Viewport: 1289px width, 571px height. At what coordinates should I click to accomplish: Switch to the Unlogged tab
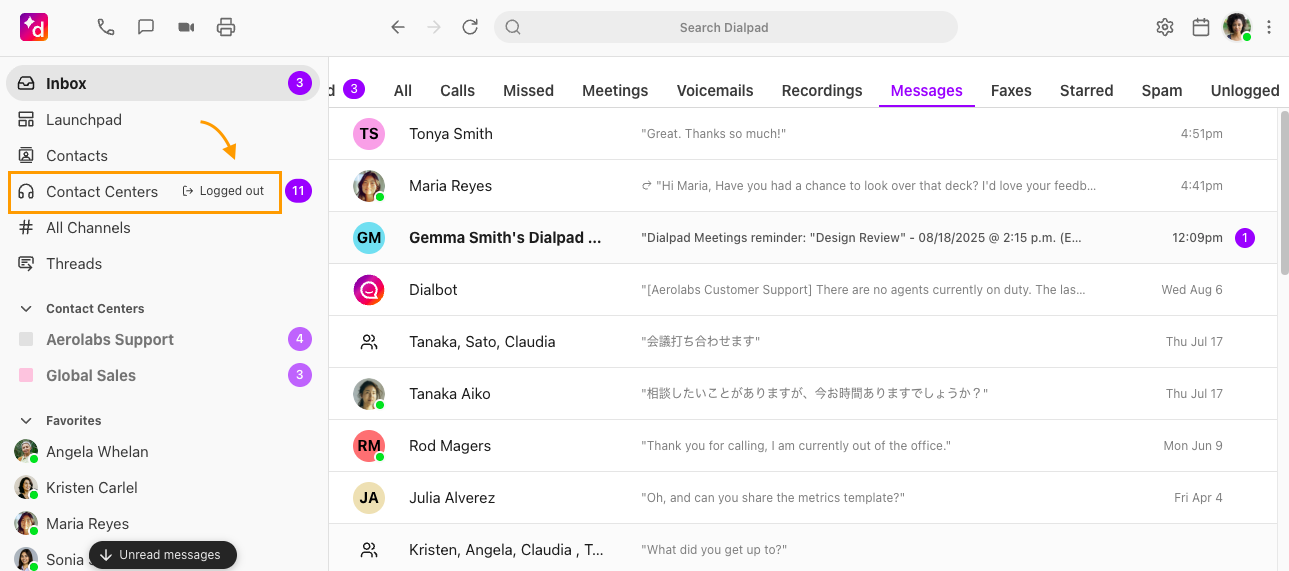click(x=1245, y=90)
